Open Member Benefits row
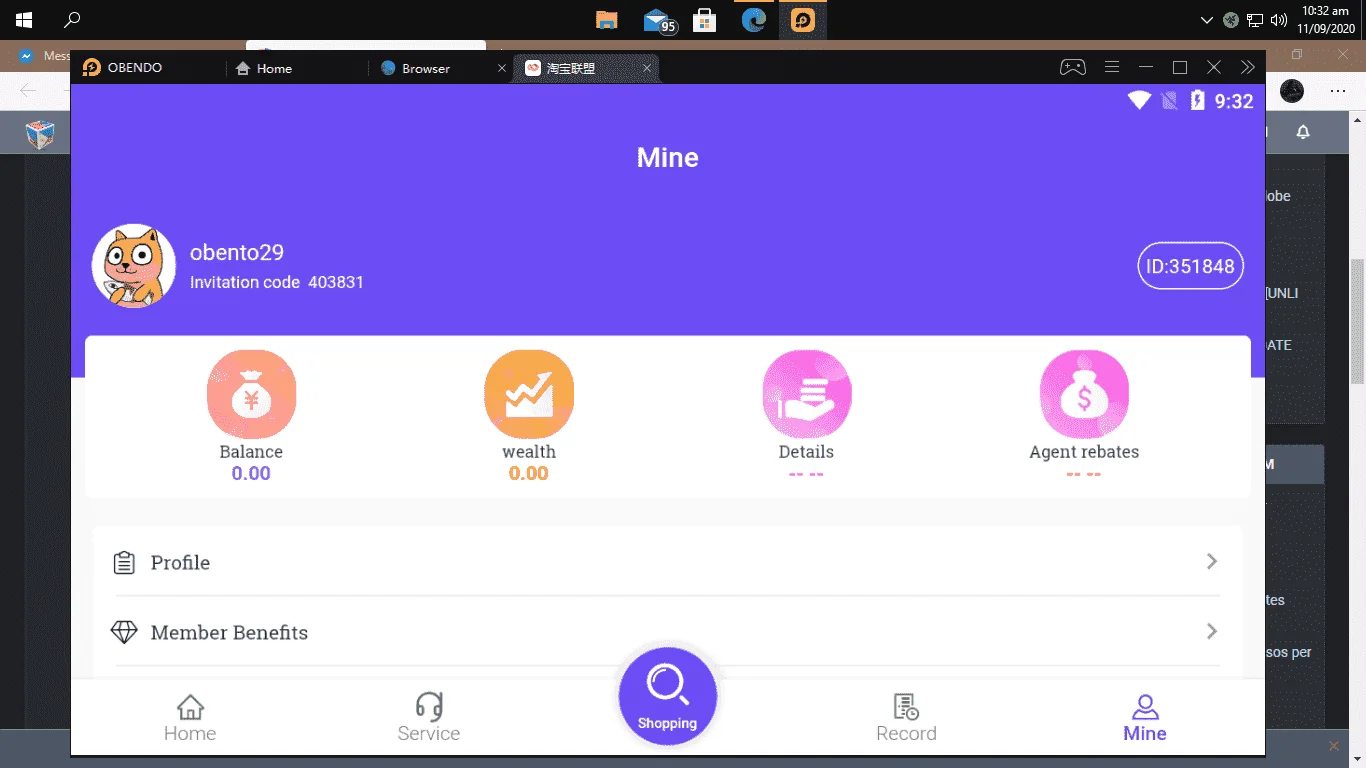 [x=667, y=632]
